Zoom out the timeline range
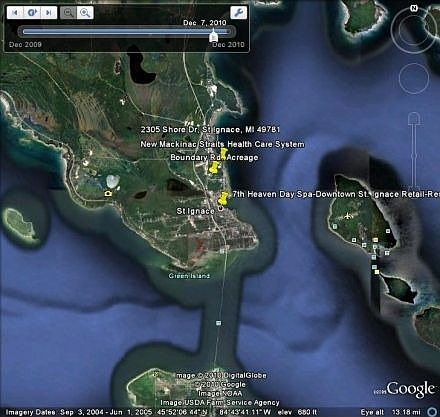The height and width of the screenshot is (417, 440). tap(68, 13)
